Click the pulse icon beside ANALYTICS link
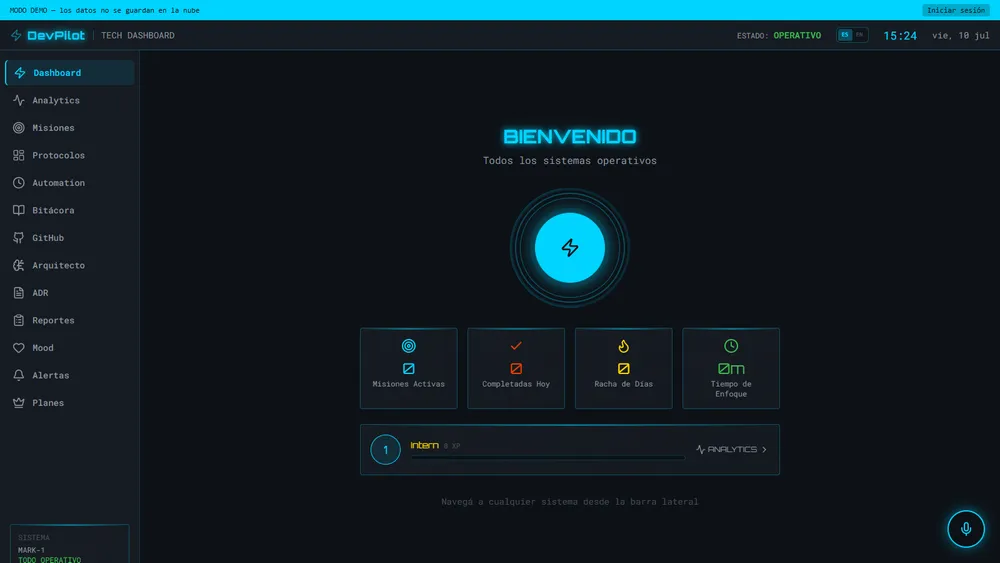Image resolution: width=1000 pixels, height=563 pixels. pyautogui.click(x=700, y=450)
